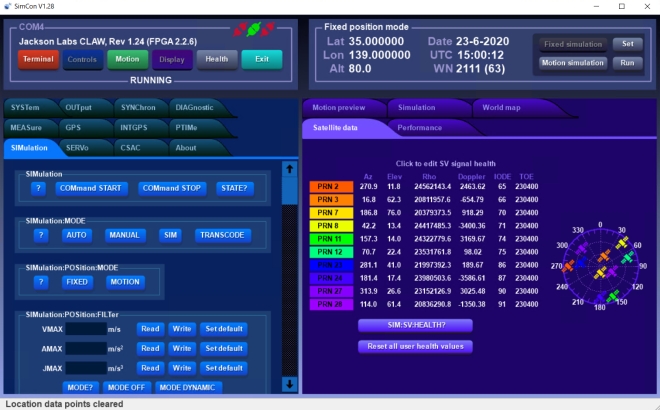The width and height of the screenshot is (660, 410).
Task: Select PRN 12 green color label
Action: click(x=331, y=252)
